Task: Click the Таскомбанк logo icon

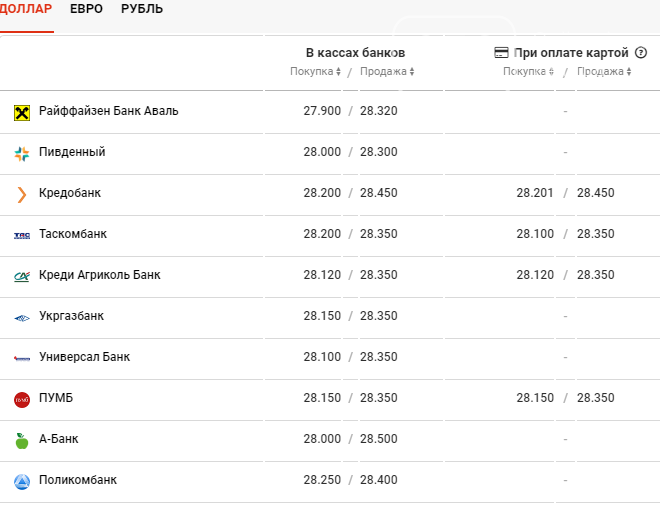Action: coord(22,235)
